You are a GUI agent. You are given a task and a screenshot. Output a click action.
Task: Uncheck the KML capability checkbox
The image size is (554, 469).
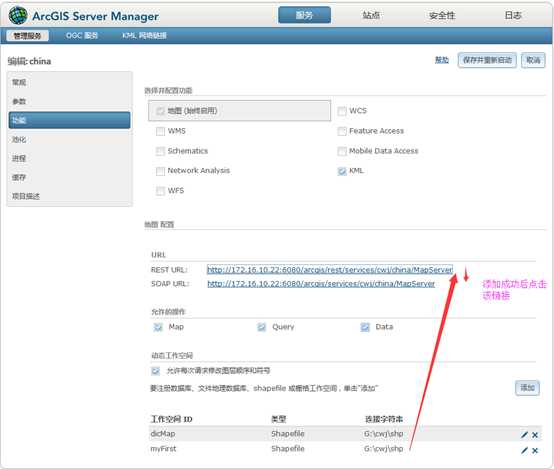342,171
